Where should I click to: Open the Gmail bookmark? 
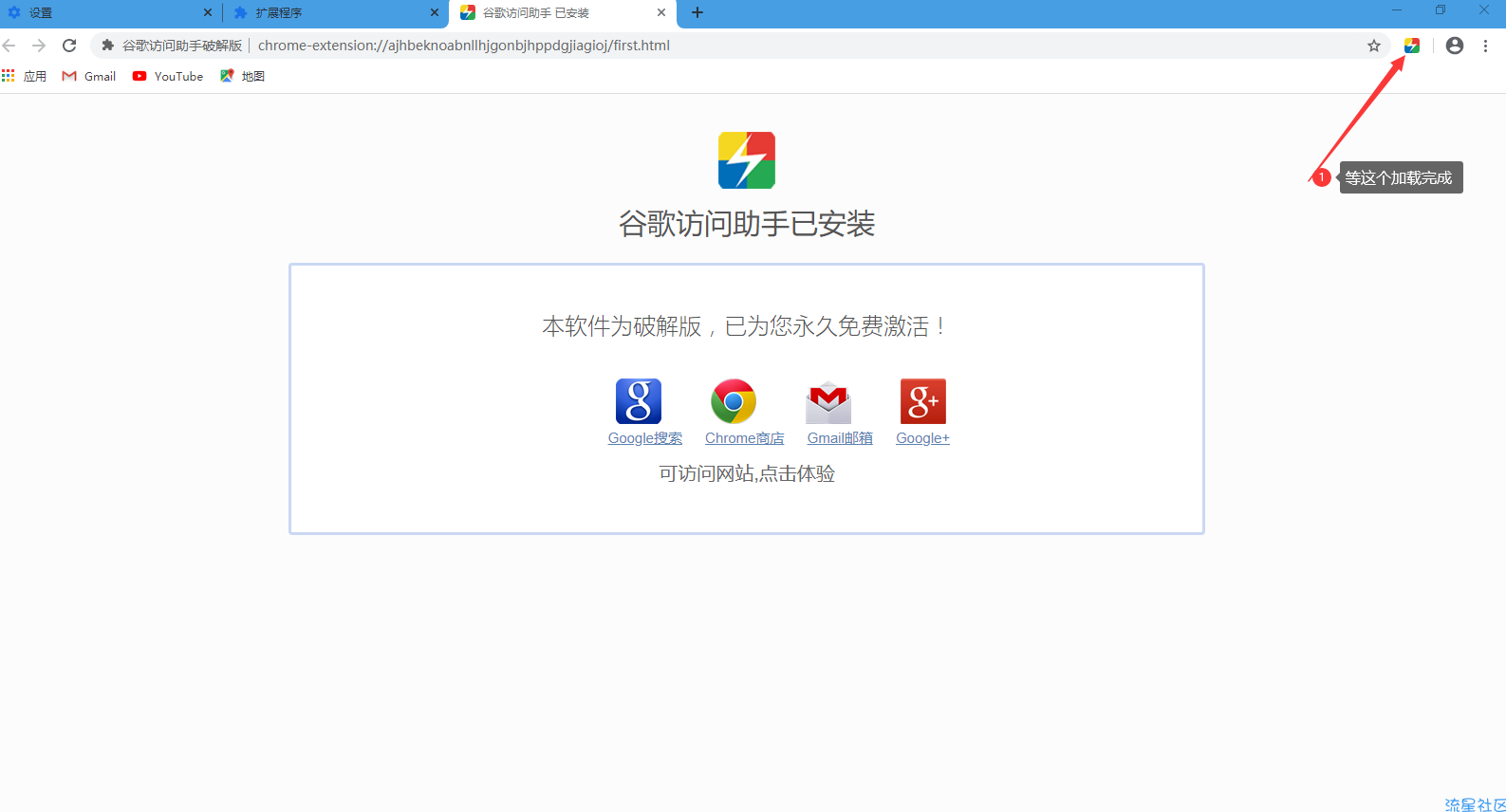89,76
